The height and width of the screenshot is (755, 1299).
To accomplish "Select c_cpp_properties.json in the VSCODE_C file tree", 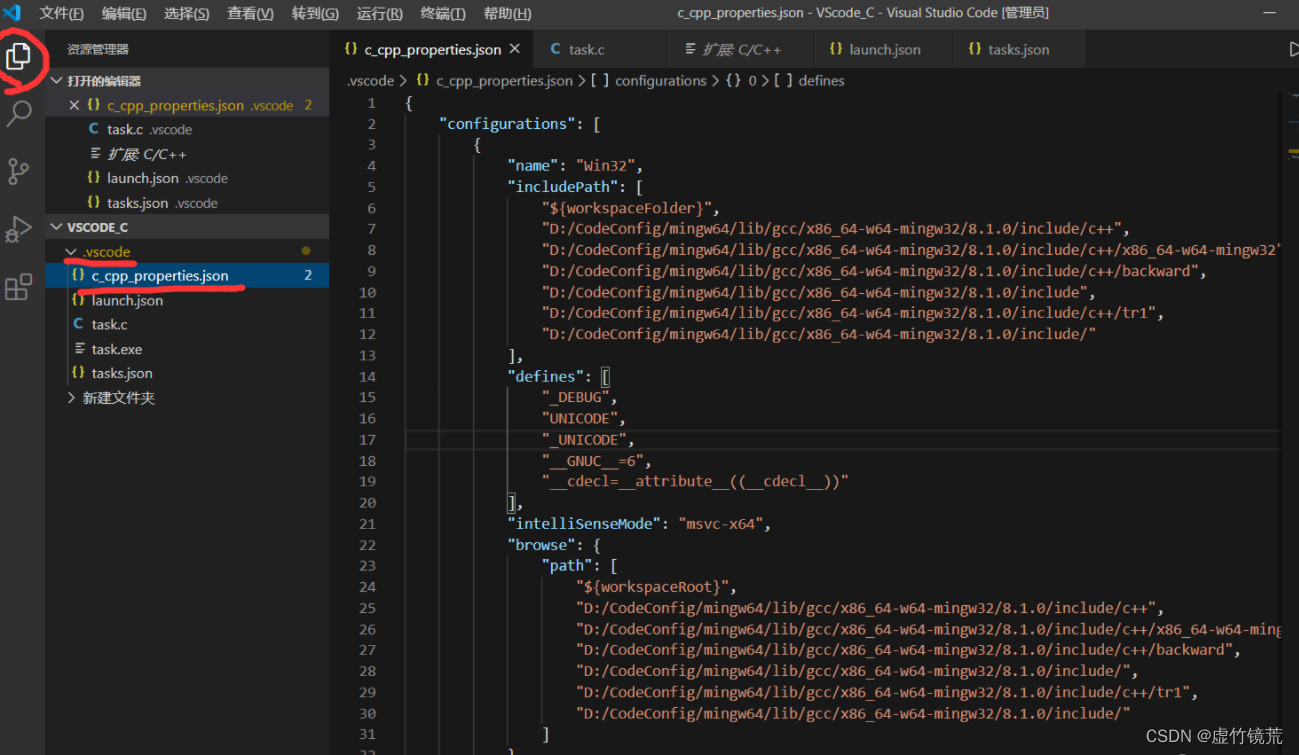I will tap(187, 276).
